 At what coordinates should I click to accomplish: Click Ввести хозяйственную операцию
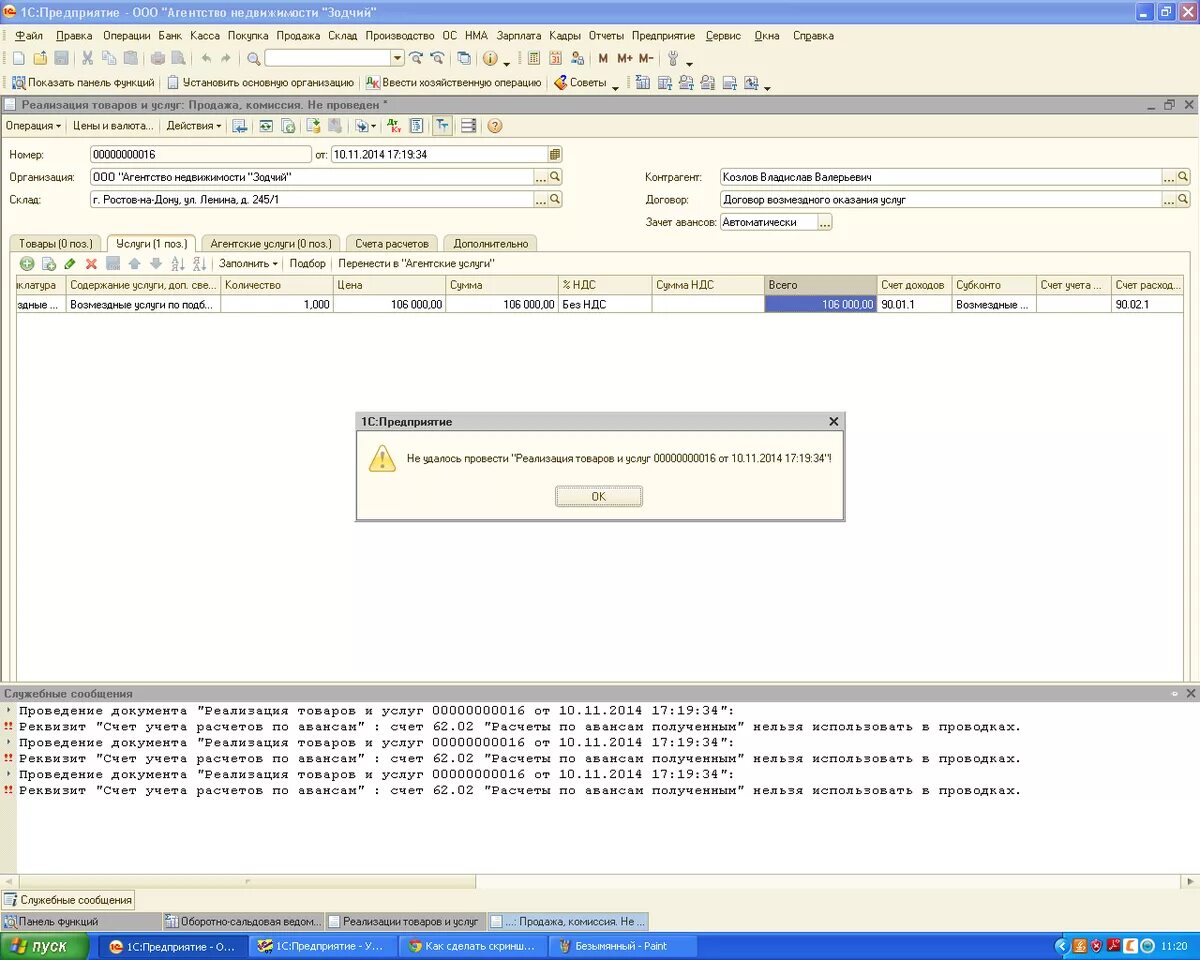point(454,83)
